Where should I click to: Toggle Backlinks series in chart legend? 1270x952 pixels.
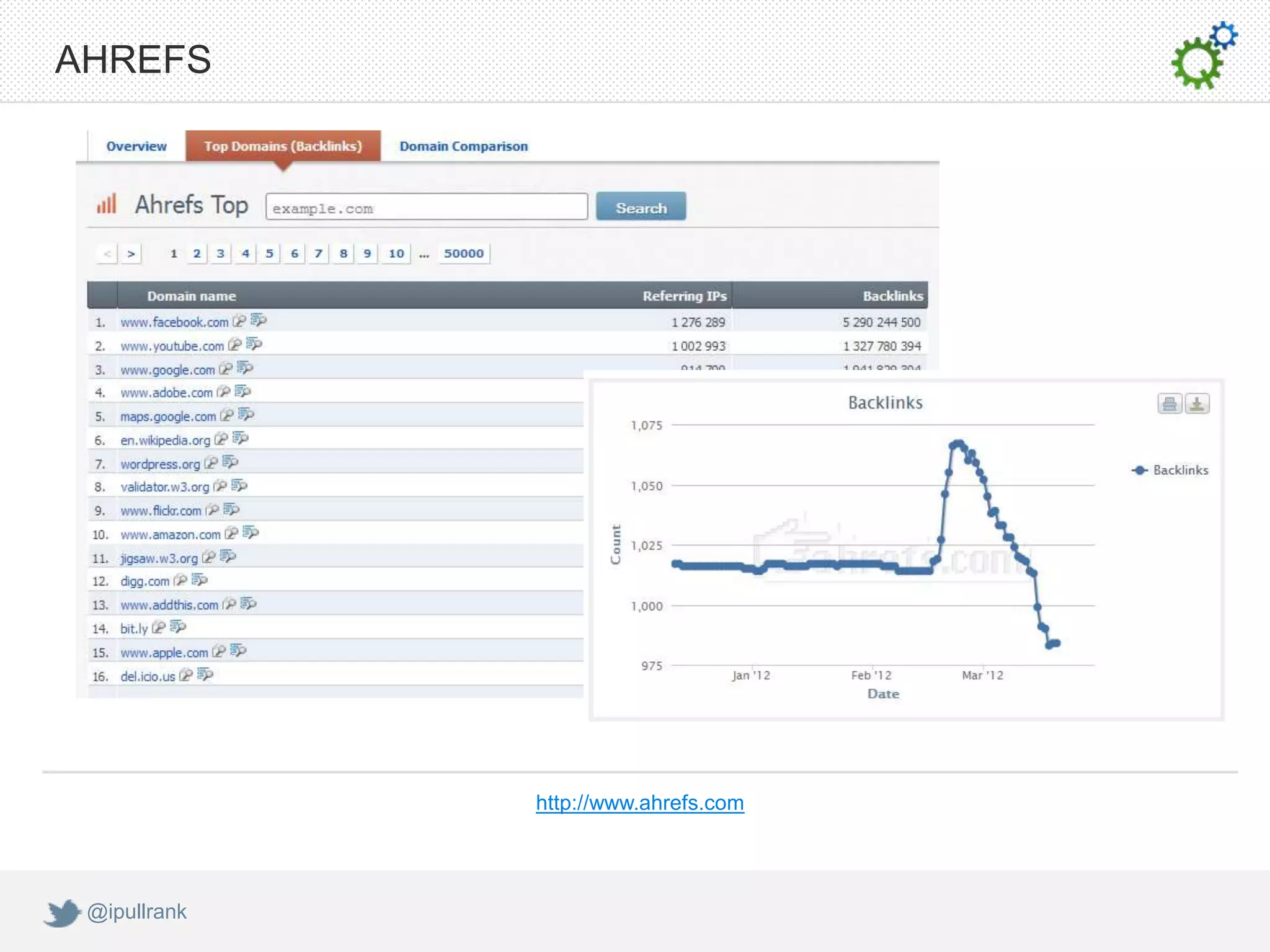1170,470
